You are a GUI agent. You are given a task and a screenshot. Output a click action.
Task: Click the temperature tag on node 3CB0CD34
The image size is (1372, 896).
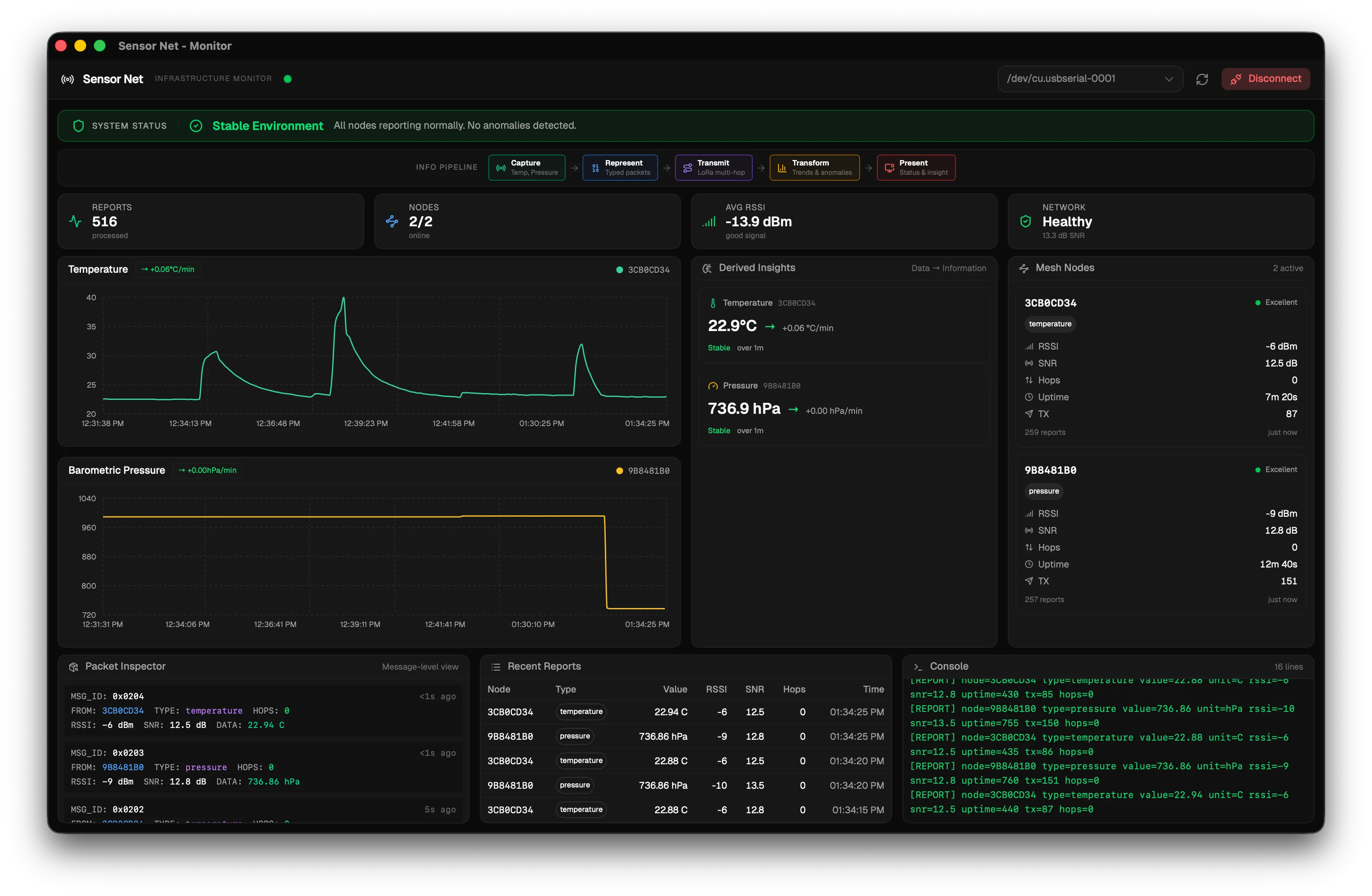tap(1050, 324)
